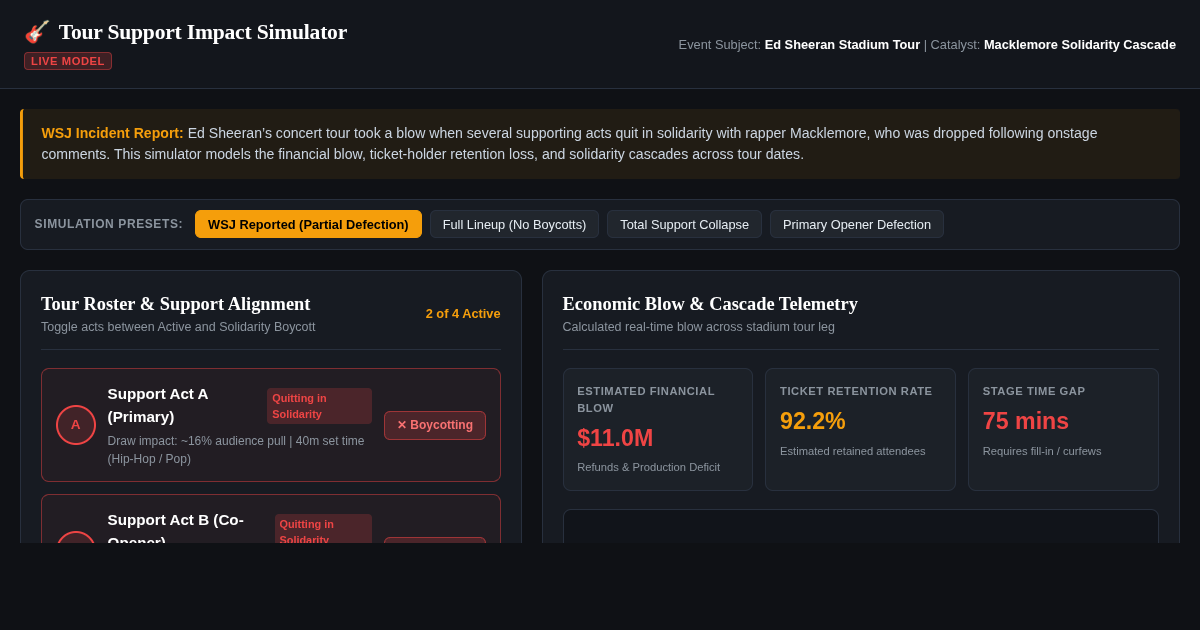Click Macklemore Solidarity Cascade catalyst text

(x=1080, y=44)
